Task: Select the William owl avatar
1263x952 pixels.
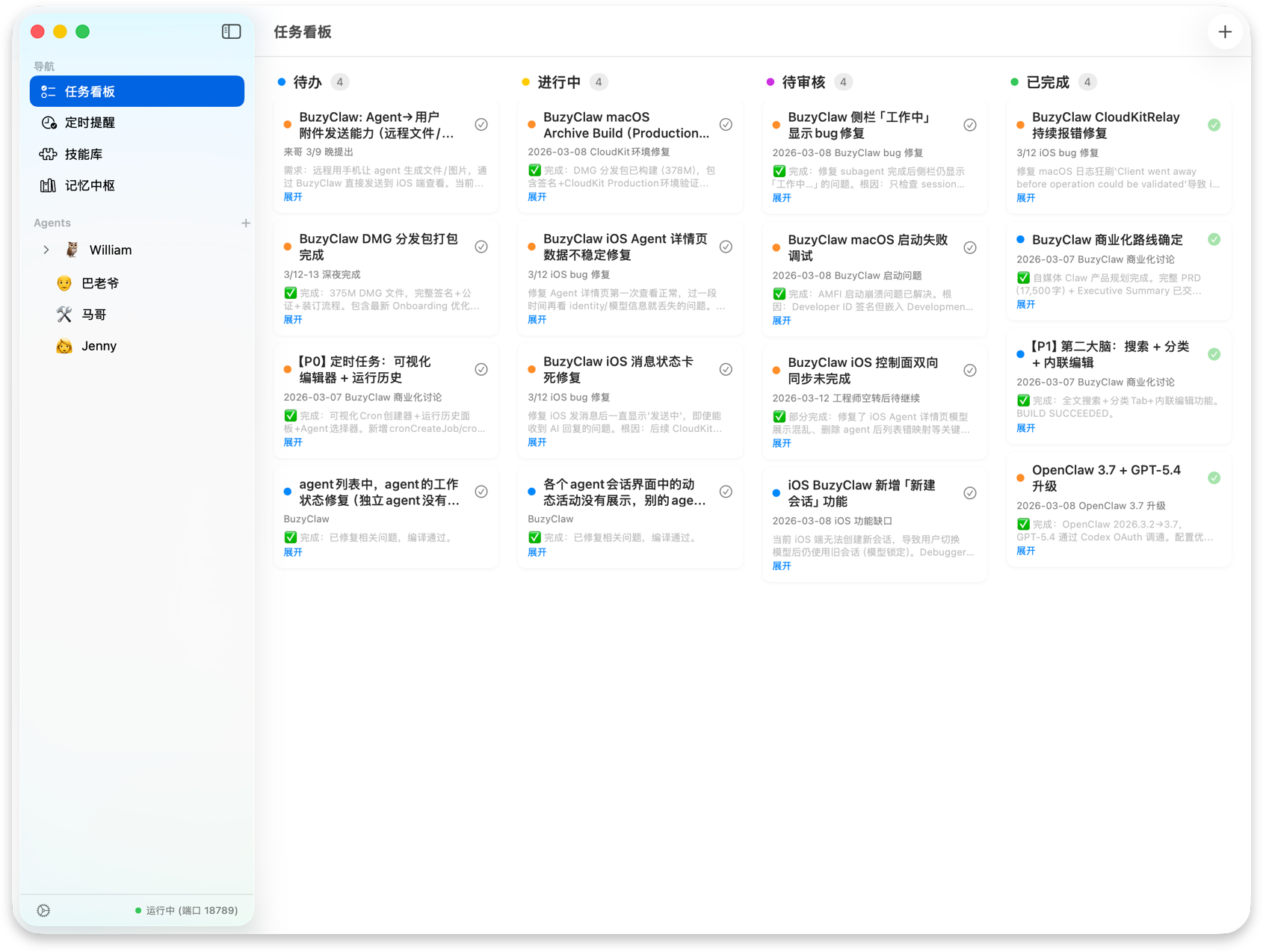Action: (x=72, y=250)
